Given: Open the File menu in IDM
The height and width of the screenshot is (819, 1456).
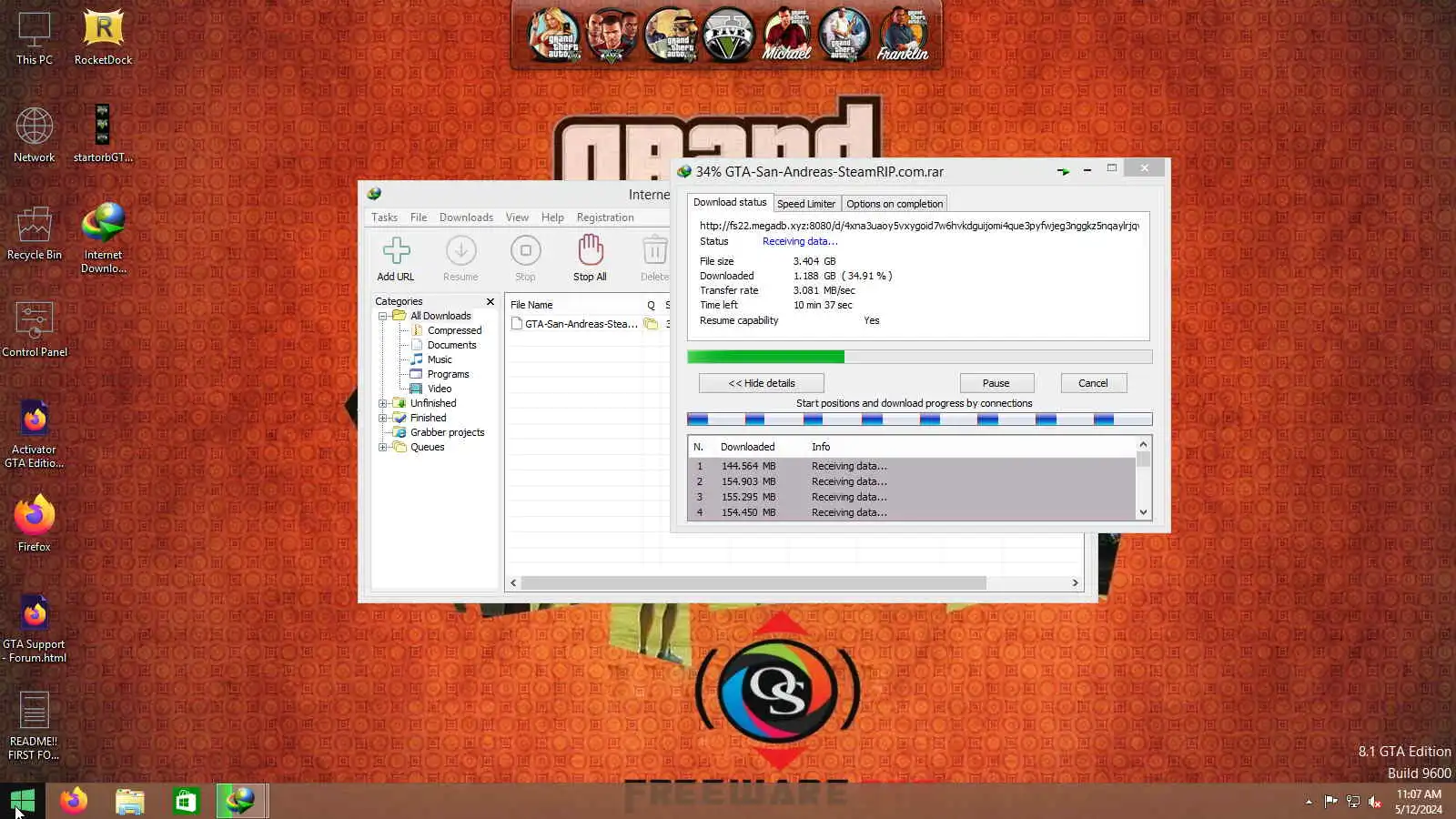Looking at the screenshot, I should point(419,217).
